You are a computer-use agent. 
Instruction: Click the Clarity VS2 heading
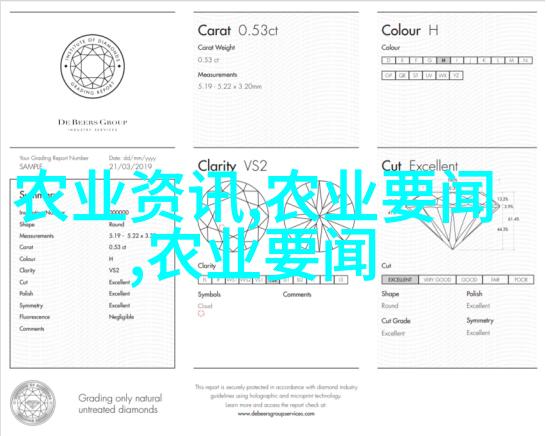[232, 166]
